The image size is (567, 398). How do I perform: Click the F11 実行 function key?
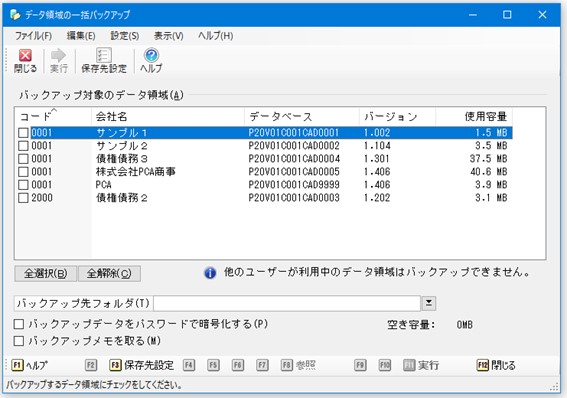421,365
